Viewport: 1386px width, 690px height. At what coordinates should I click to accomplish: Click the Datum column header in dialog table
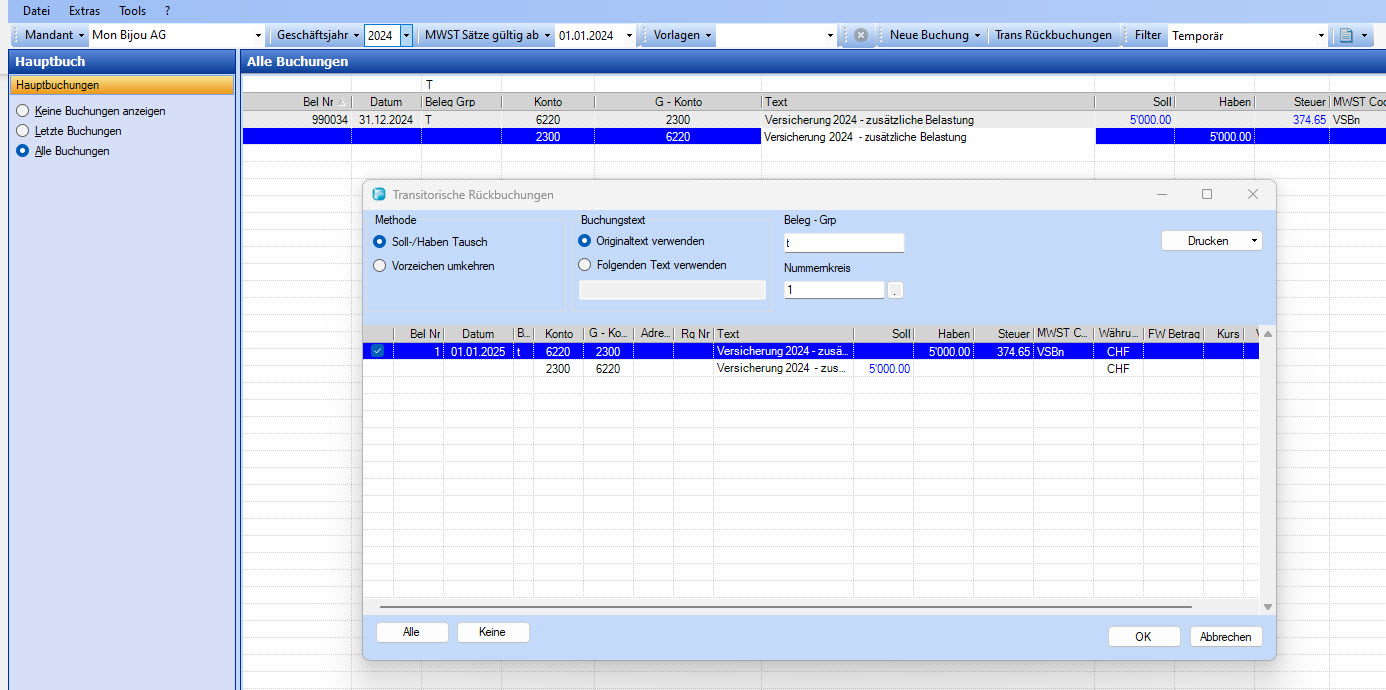(478, 334)
